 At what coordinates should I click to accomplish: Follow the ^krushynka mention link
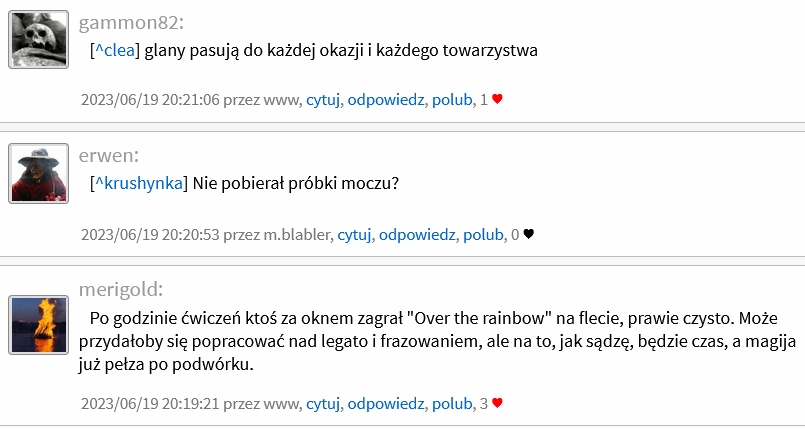139,184
